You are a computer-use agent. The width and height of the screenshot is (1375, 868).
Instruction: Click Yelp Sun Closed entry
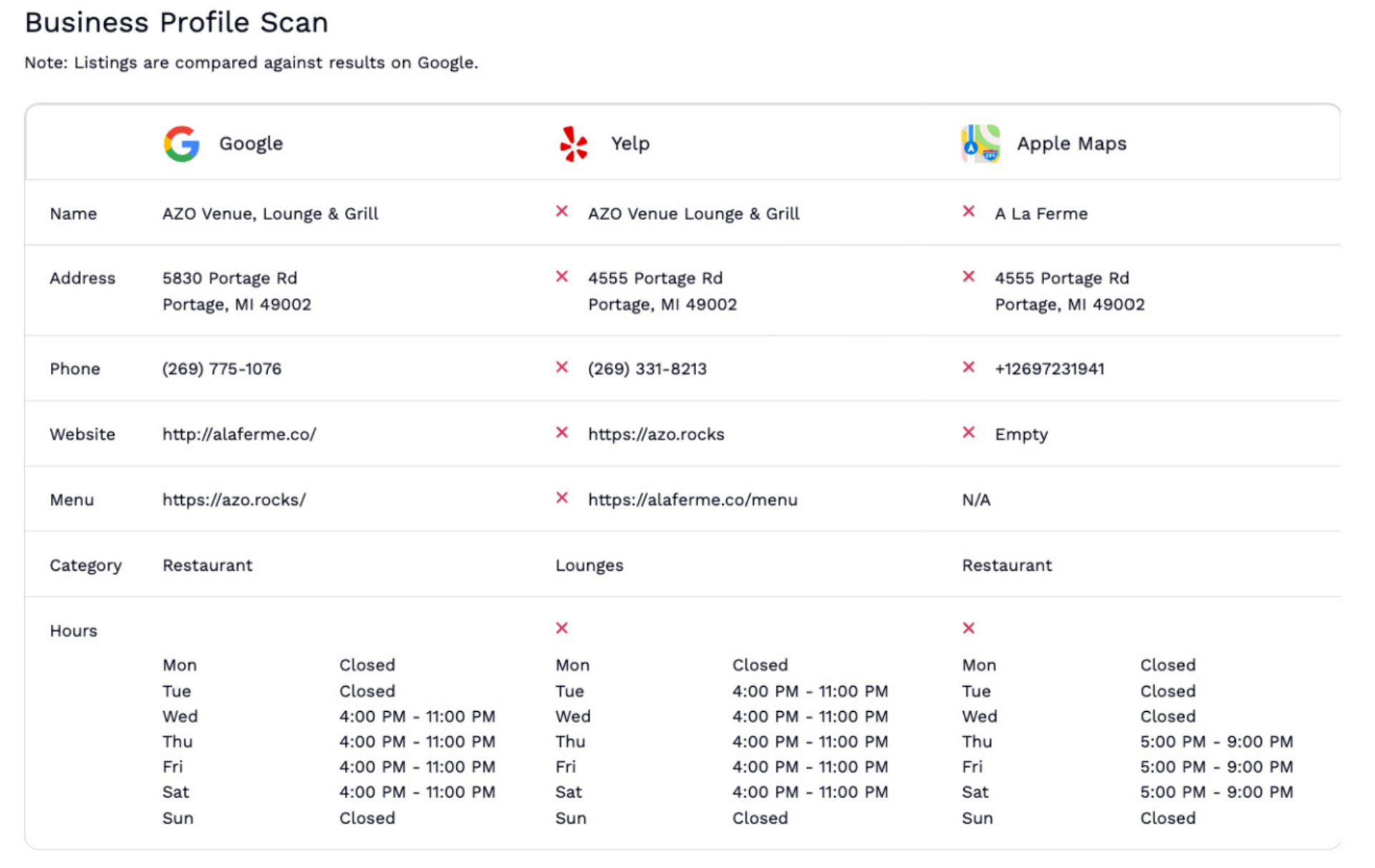pos(760,818)
